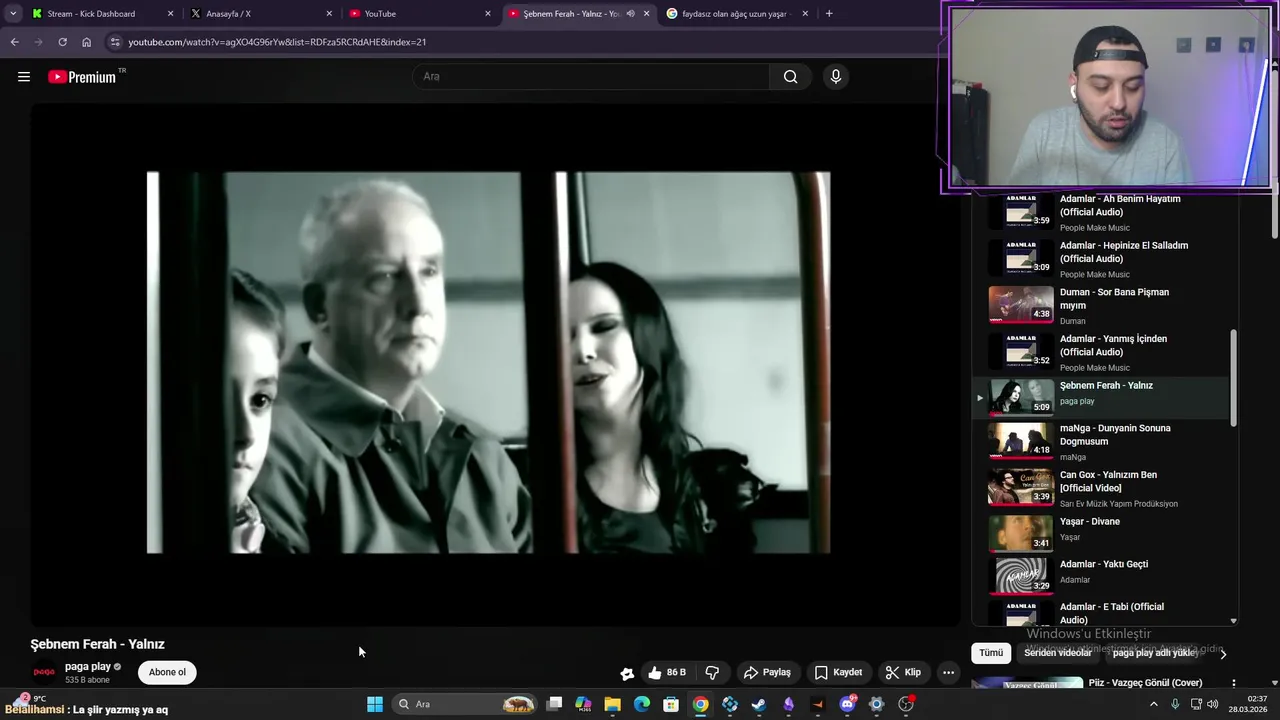1280x720 pixels.
Task: Like the video with thumbs up
Action: (666, 672)
